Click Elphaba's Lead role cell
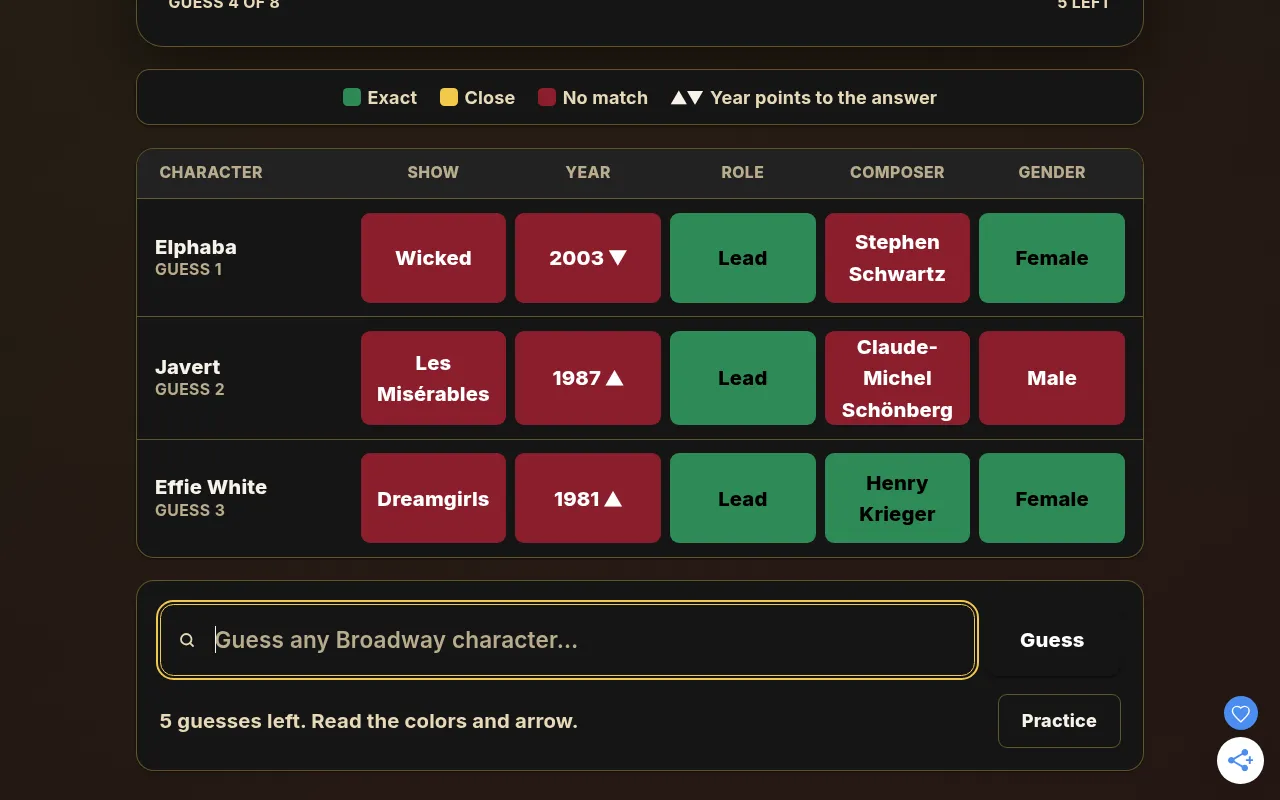 tap(742, 258)
